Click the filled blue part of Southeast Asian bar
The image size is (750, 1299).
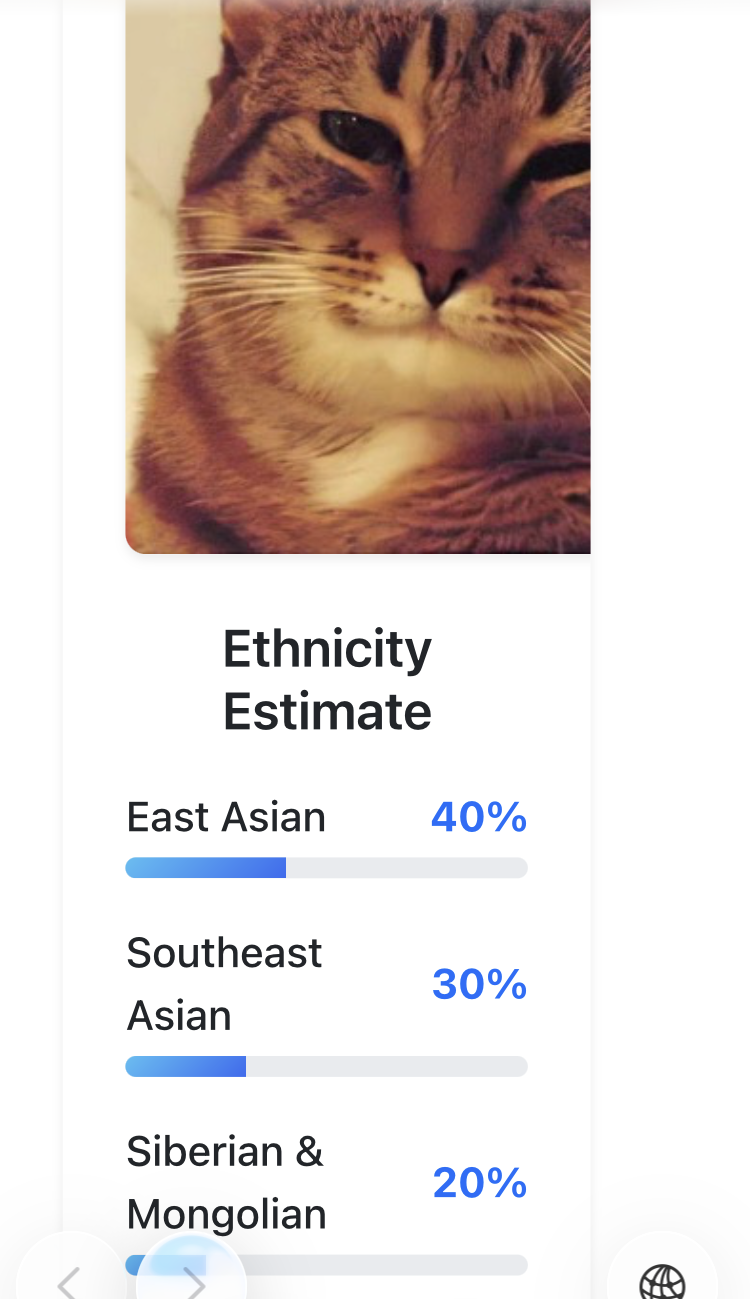pos(185,1066)
